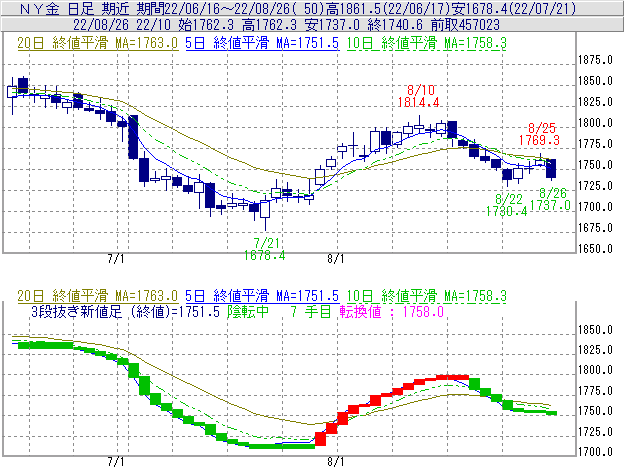Click the date 22/08/26 in the second header row
This screenshot has height=475, width=624.
(x=100, y=25)
